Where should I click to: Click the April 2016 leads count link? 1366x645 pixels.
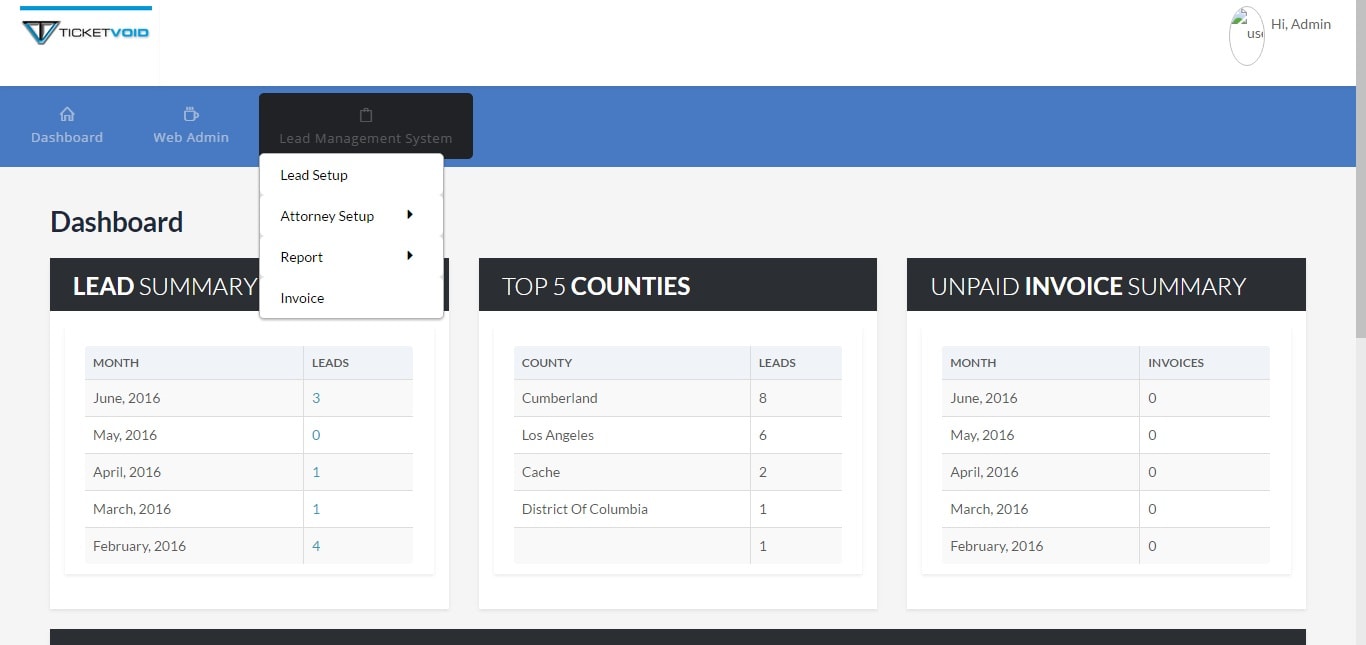(316, 472)
